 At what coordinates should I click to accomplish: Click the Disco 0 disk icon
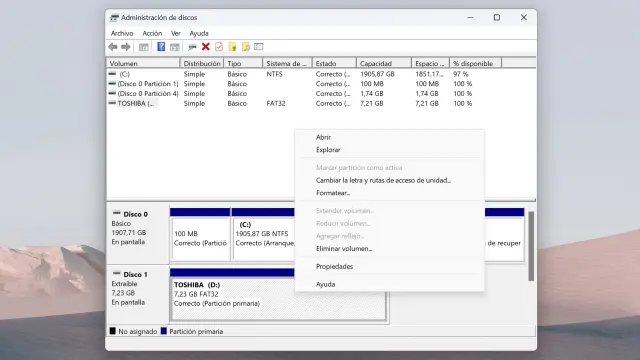(x=117, y=213)
